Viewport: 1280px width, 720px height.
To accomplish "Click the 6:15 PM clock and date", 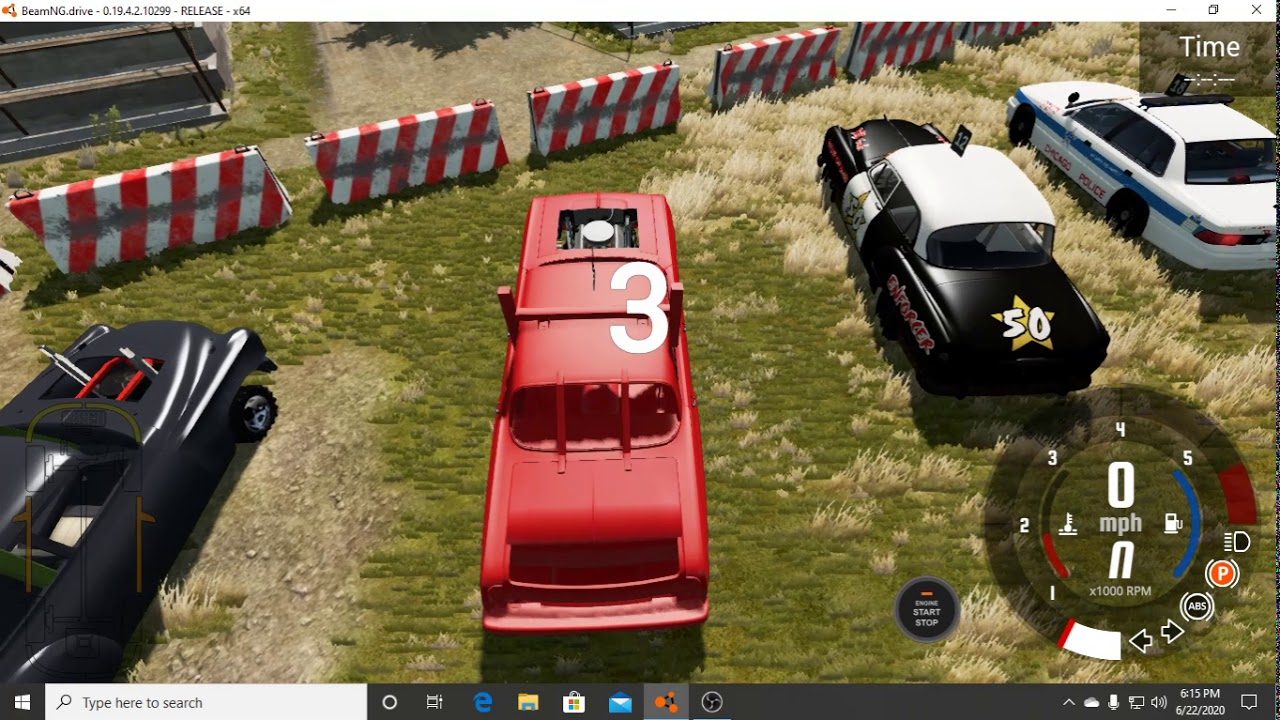I will (x=1200, y=702).
